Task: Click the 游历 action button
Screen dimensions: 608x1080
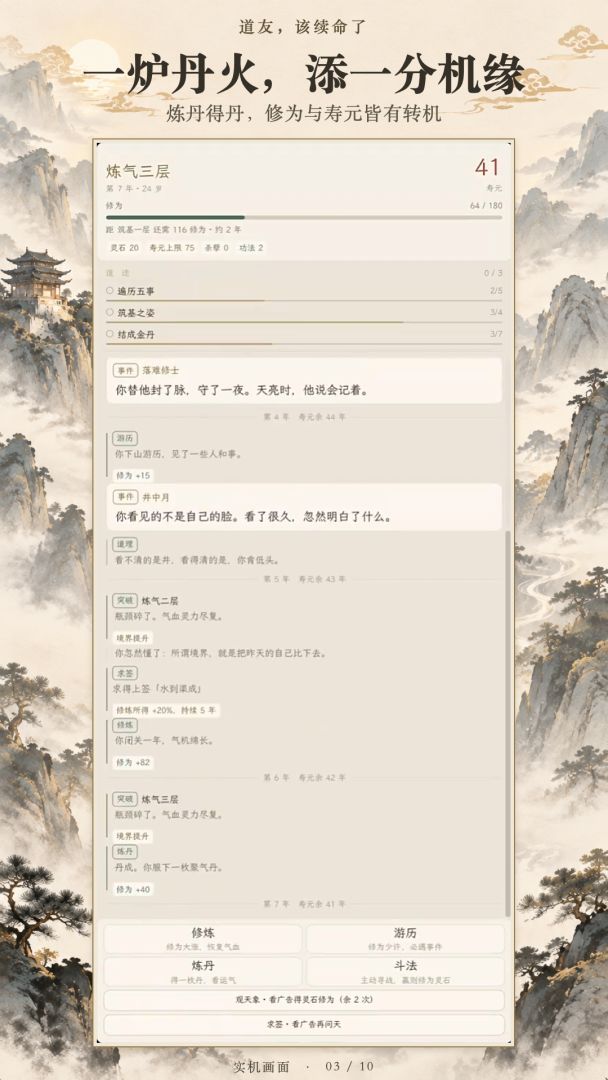Action: click(405, 938)
